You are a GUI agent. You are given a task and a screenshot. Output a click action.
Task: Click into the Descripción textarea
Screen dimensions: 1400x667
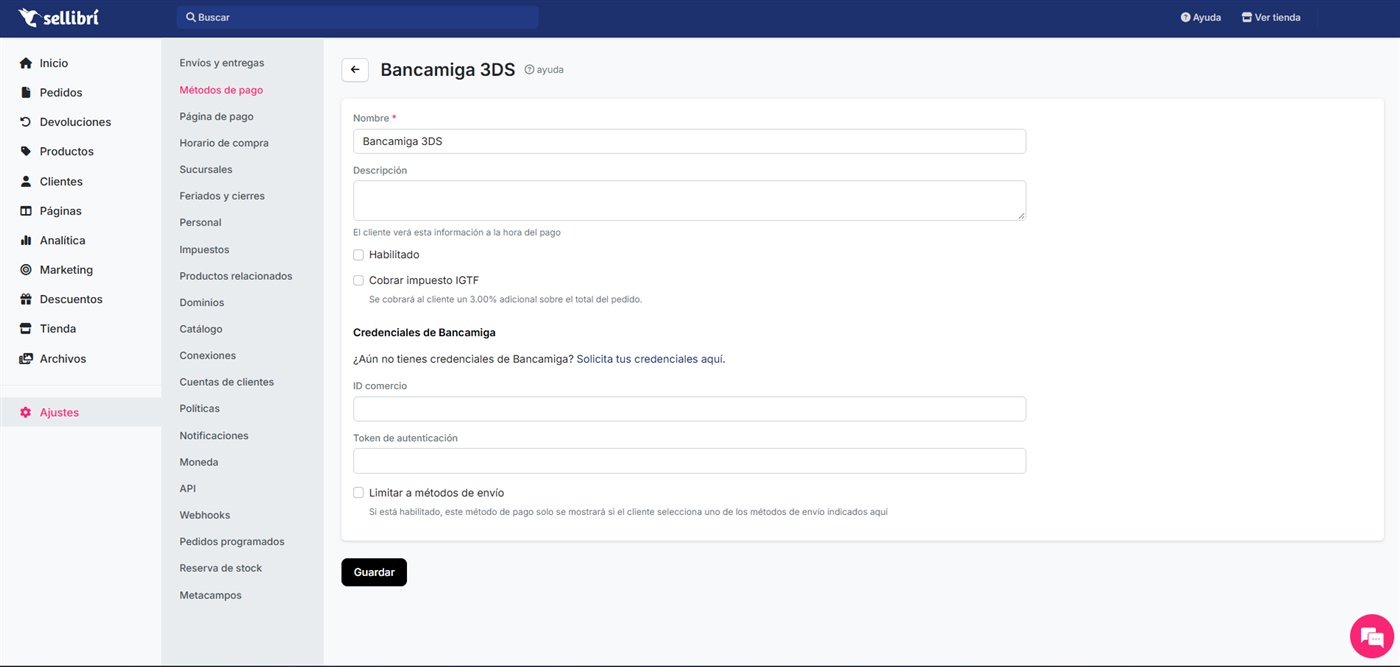pos(689,200)
